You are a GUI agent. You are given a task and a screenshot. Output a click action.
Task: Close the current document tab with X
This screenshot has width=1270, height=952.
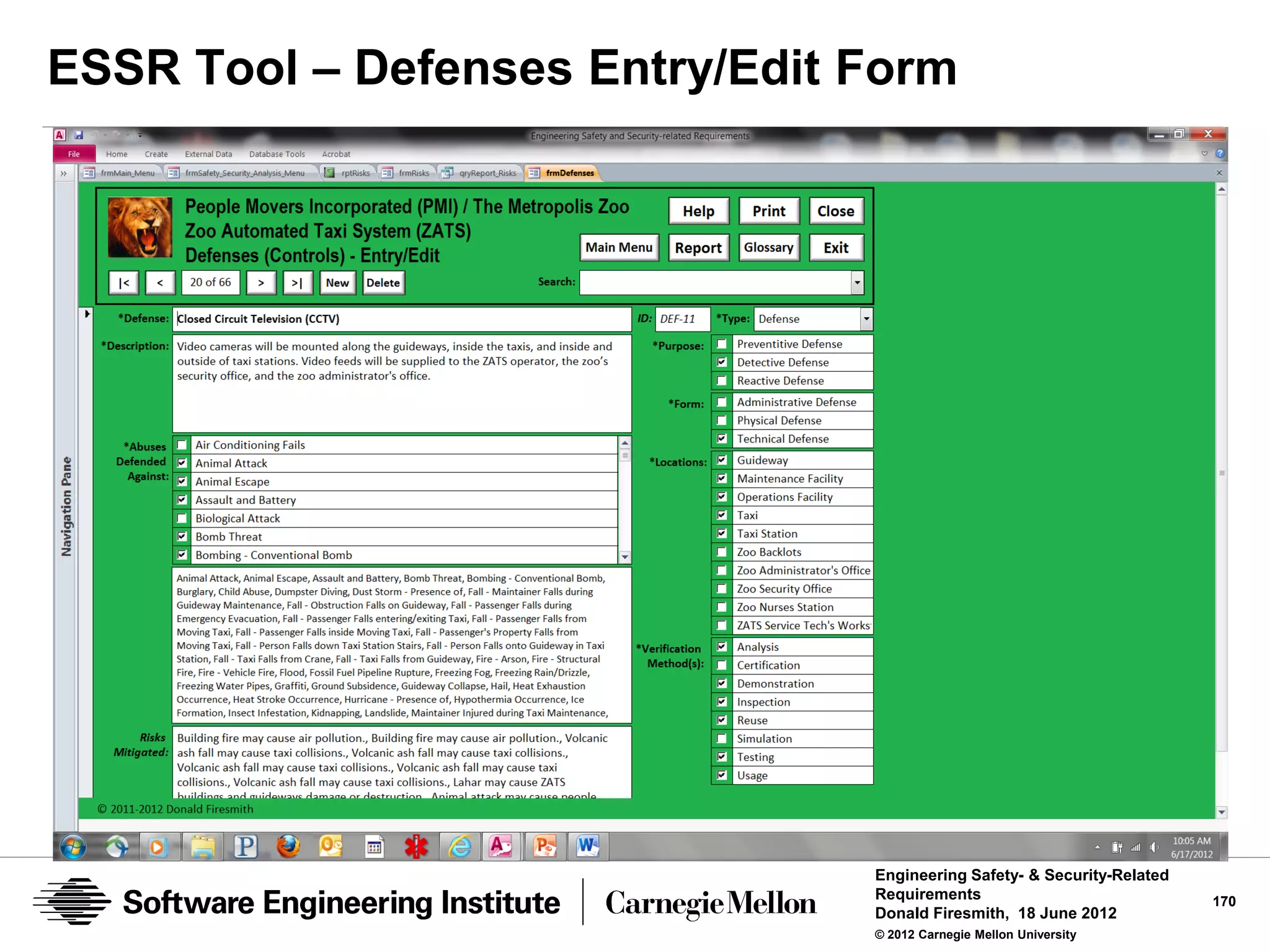pos(1219,173)
